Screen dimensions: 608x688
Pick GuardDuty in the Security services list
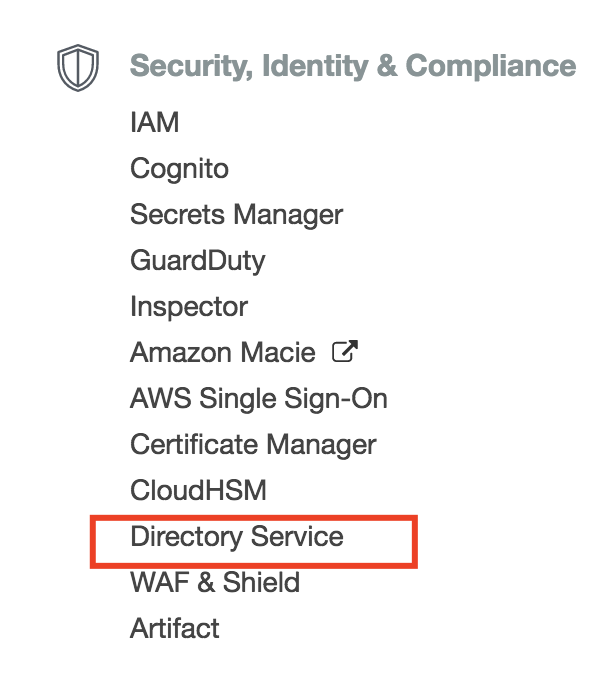coord(197,261)
